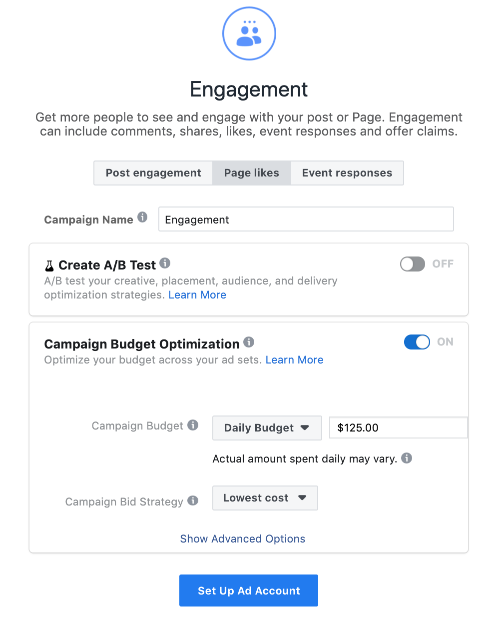Select the Page likes tab
The width and height of the screenshot is (498, 620).
click(x=252, y=173)
